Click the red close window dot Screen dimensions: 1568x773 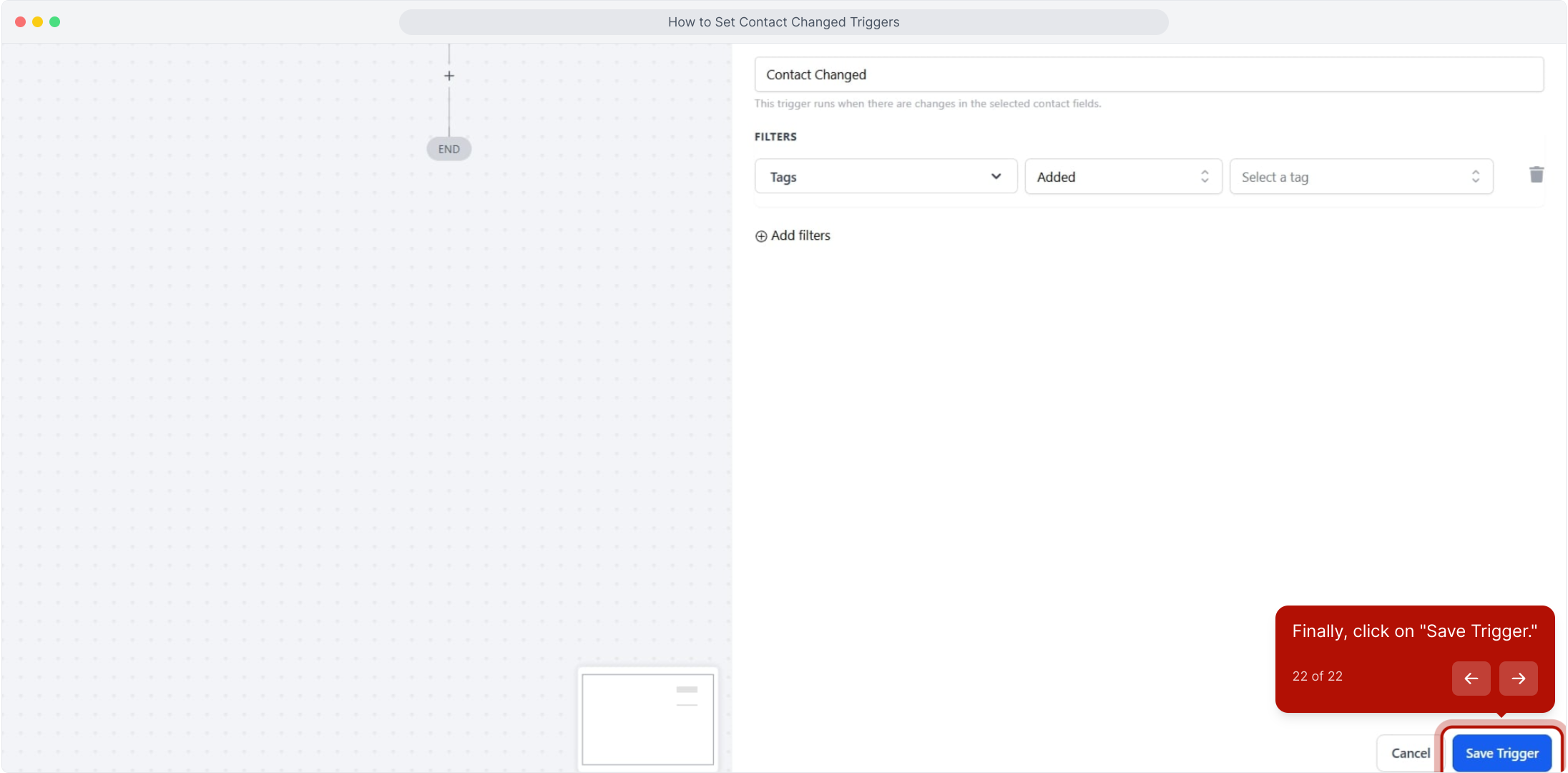click(x=21, y=22)
